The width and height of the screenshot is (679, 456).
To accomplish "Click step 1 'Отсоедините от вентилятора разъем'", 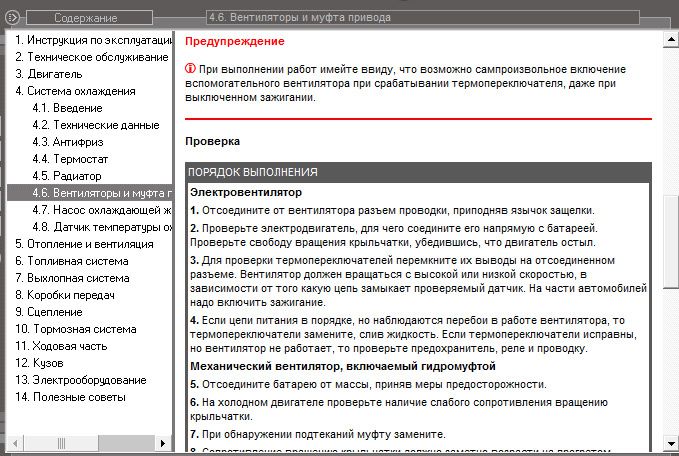I will point(392,210).
